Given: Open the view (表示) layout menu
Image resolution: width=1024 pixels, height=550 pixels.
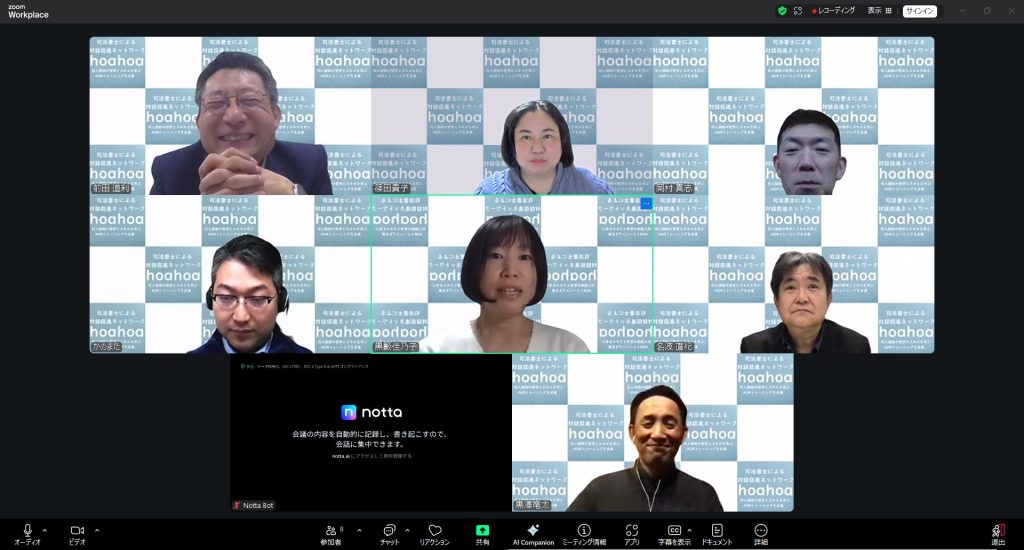Looking at the screenshot, I should pos(879,11).
